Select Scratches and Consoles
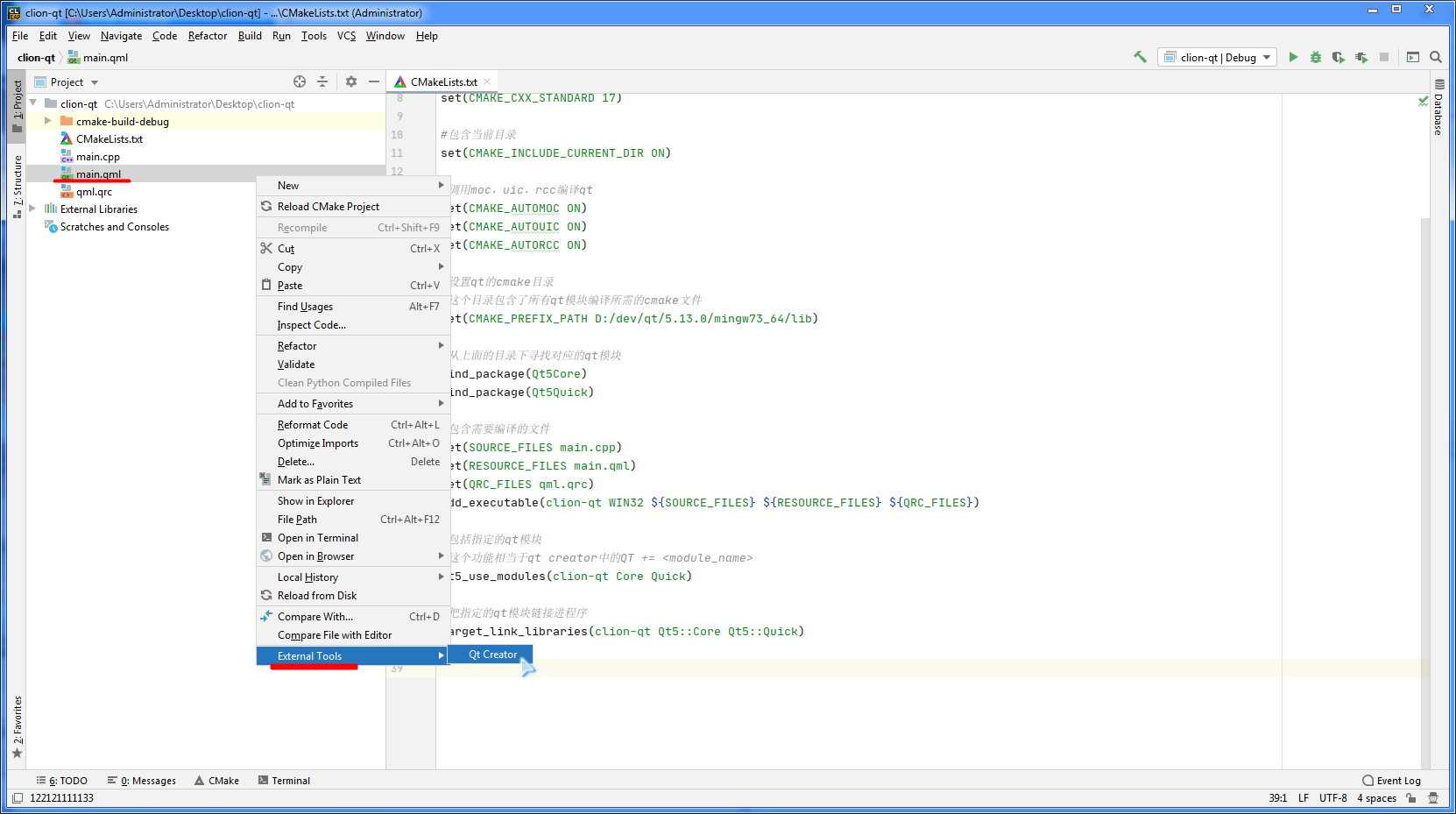Viewport: 1456px width, 814px height. tap(115, 227)
